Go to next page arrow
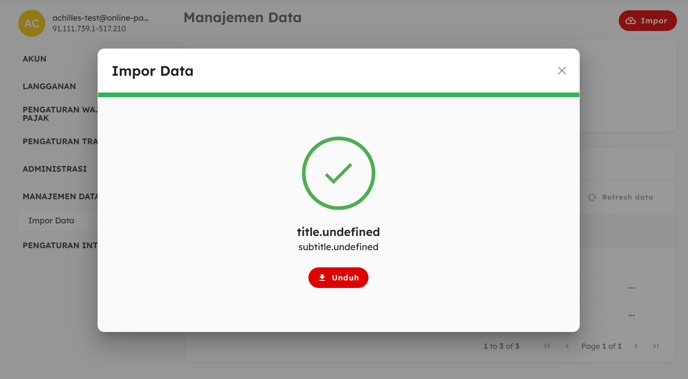 [x=636, y=346]
